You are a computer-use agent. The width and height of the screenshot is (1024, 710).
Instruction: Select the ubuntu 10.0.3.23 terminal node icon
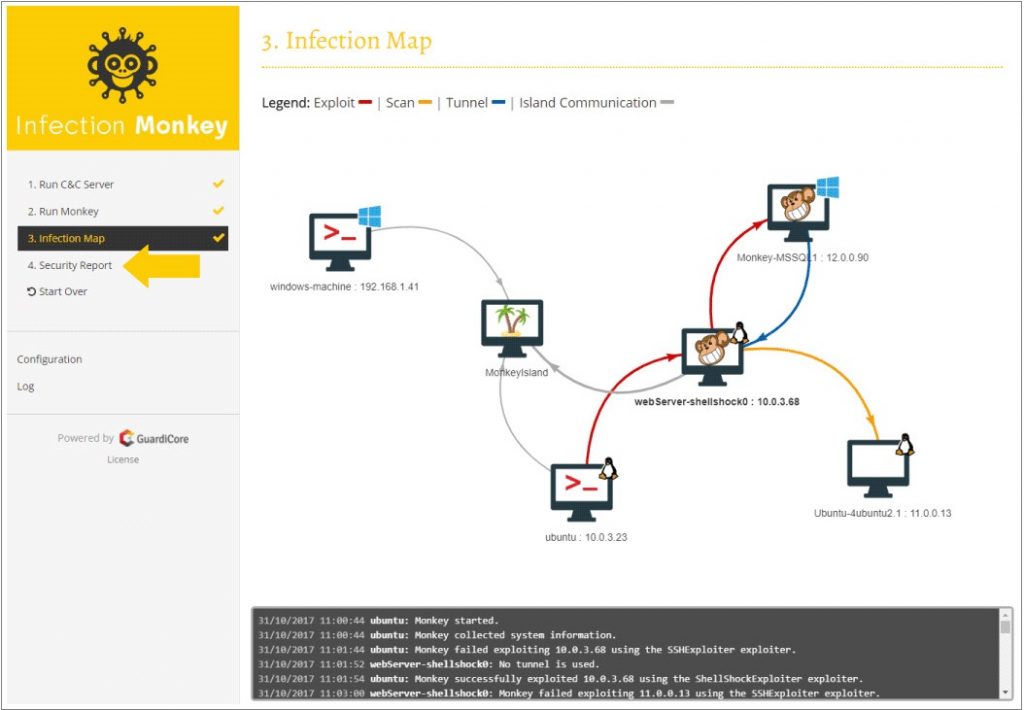581,492
